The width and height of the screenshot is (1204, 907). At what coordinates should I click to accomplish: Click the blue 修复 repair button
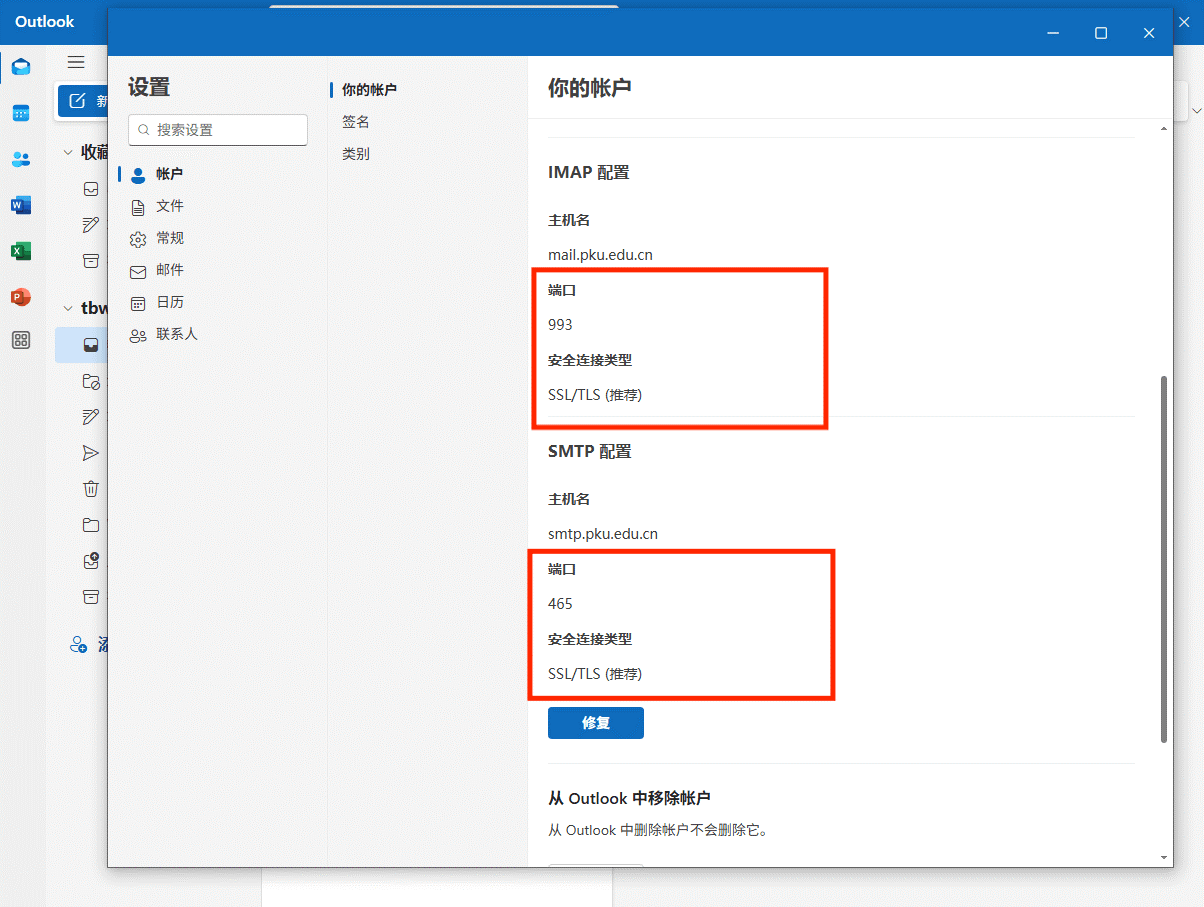[x=596, y=723]
